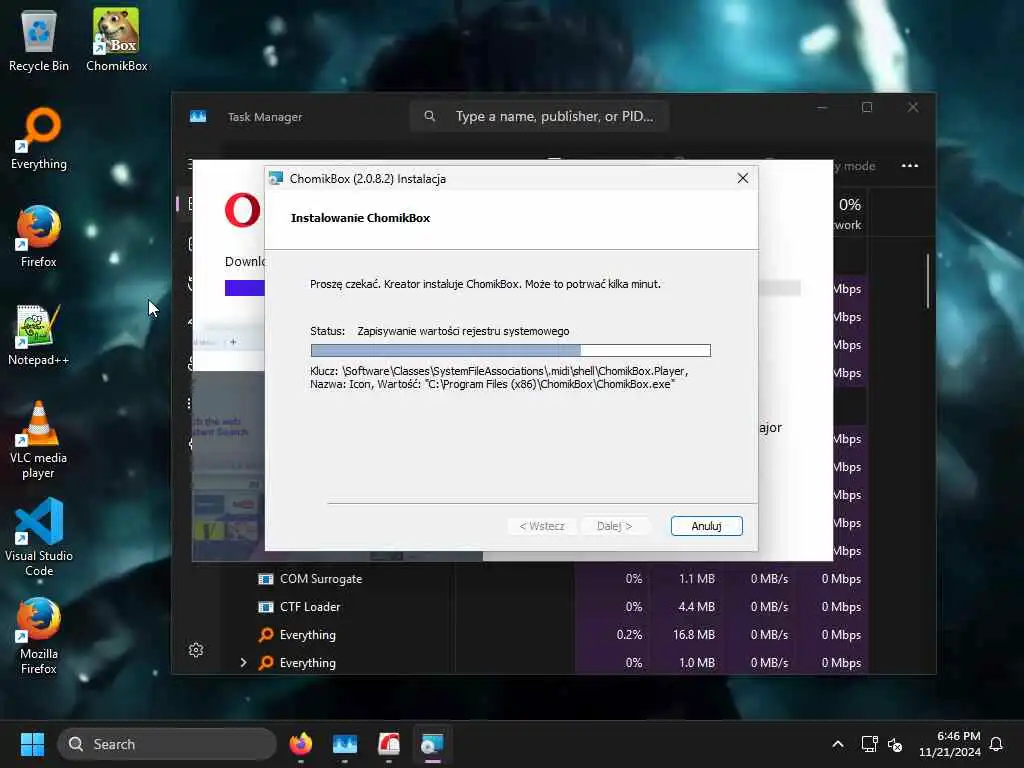
Task: Click the Opera installer download progress bar
Action: pos(244,288)
